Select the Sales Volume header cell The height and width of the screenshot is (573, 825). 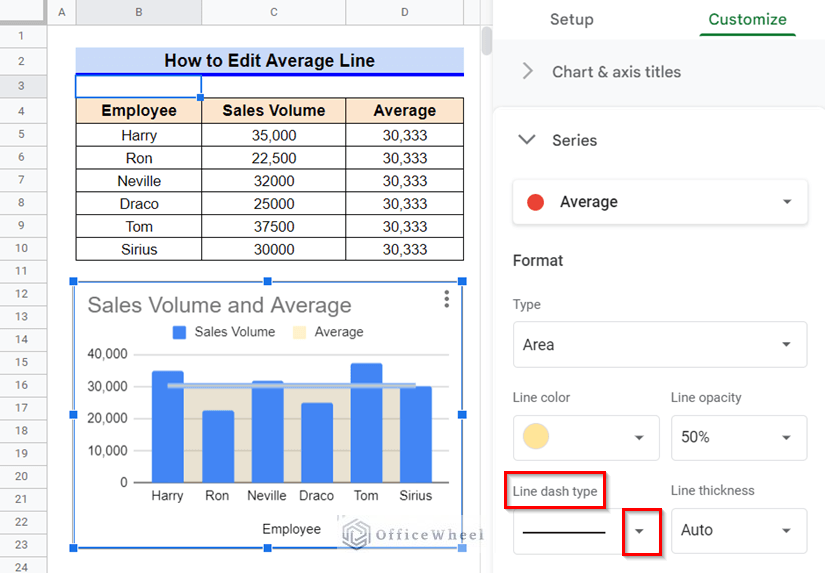tap(274, 110)
